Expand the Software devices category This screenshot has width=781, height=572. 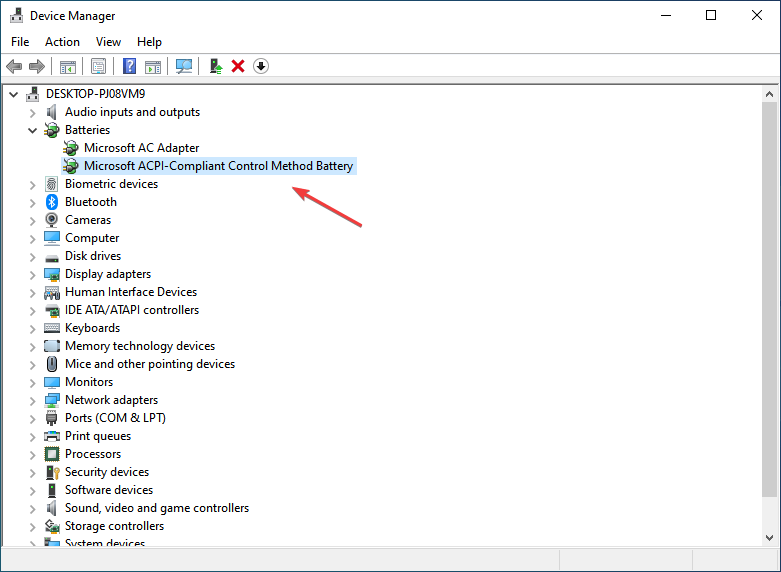[x=32, y=491]
